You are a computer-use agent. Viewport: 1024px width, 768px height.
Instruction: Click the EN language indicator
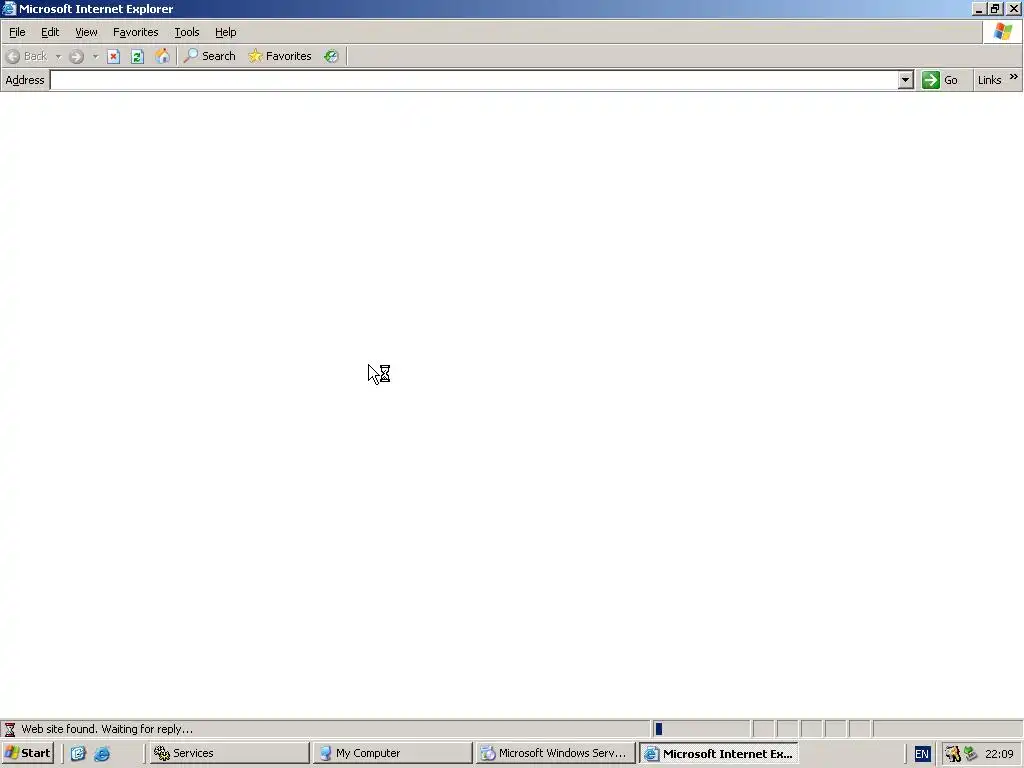(x=921, y=754)
